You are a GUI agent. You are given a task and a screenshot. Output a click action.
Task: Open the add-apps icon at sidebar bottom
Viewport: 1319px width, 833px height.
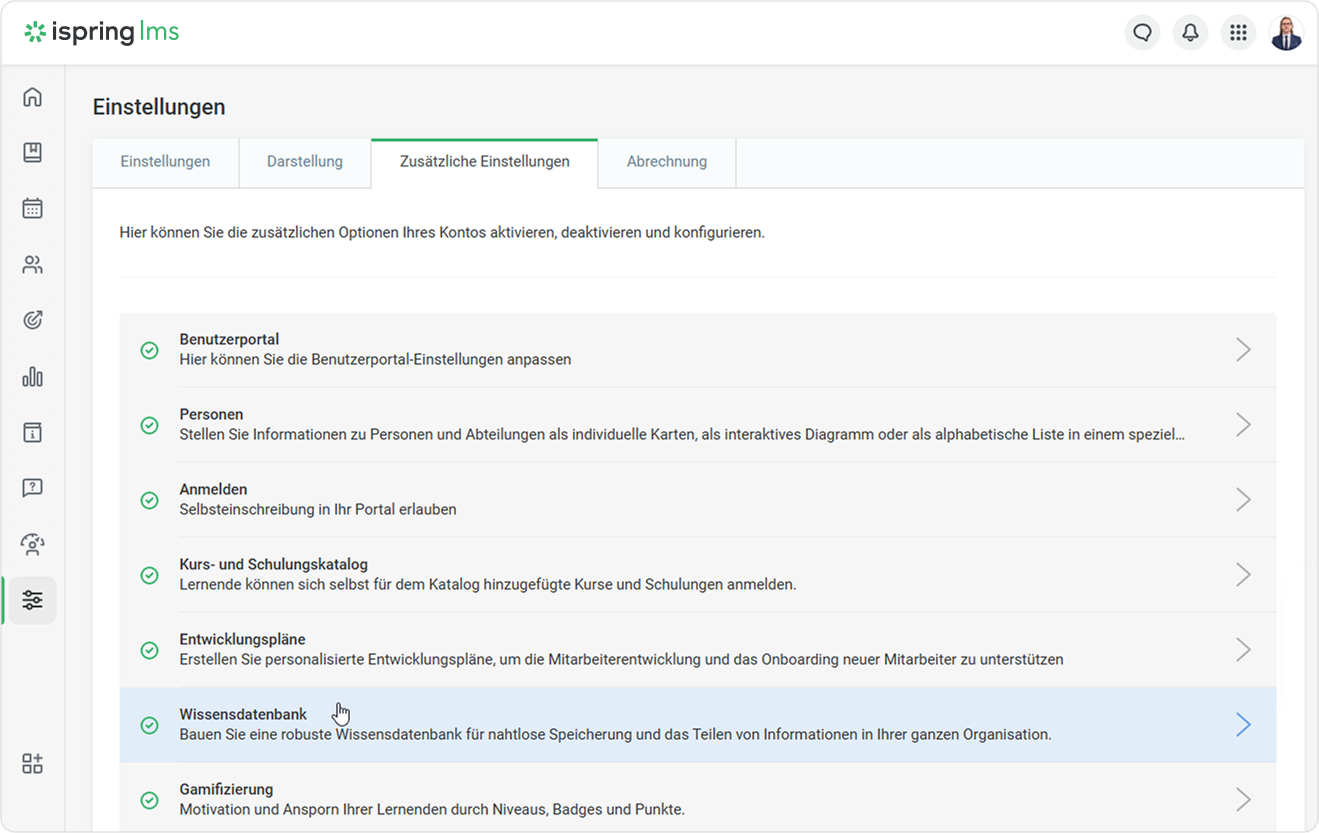point(32,765)
